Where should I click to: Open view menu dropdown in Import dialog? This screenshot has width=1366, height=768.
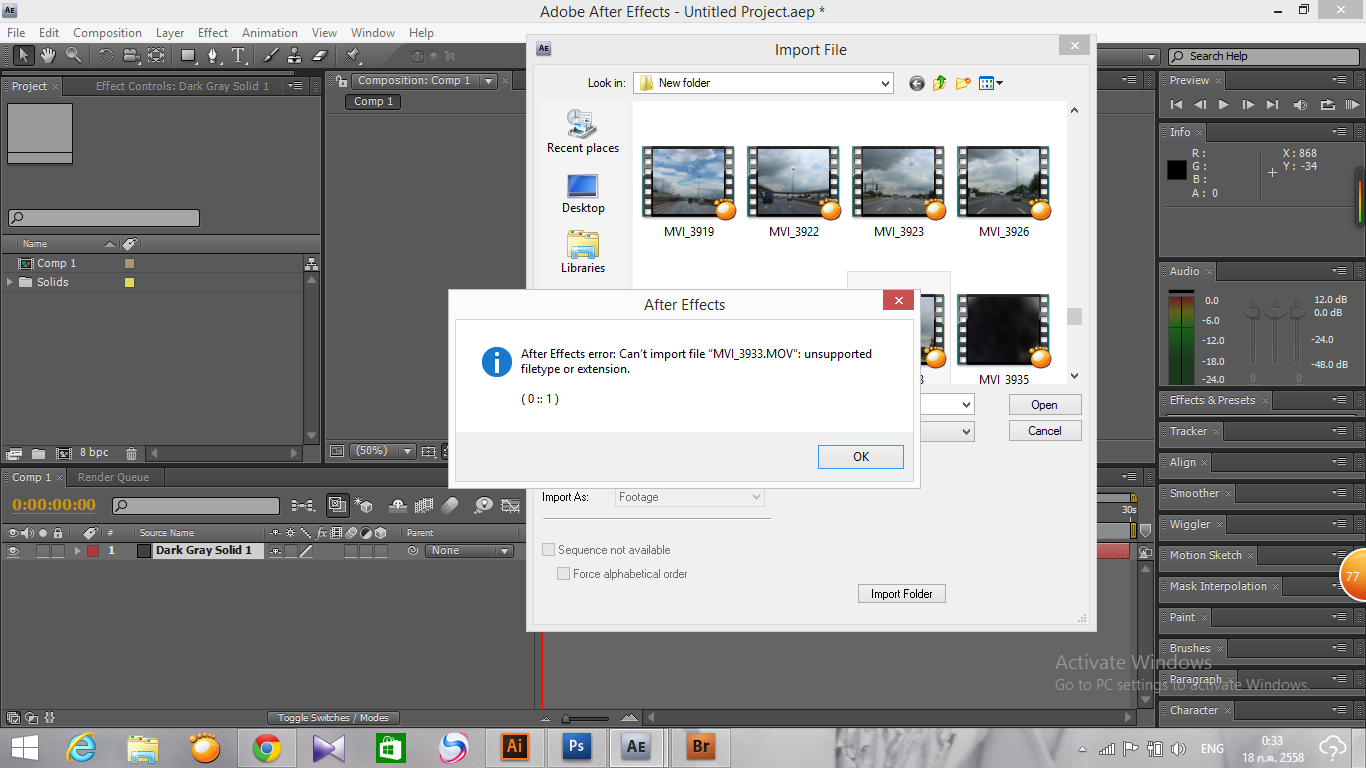991,83
